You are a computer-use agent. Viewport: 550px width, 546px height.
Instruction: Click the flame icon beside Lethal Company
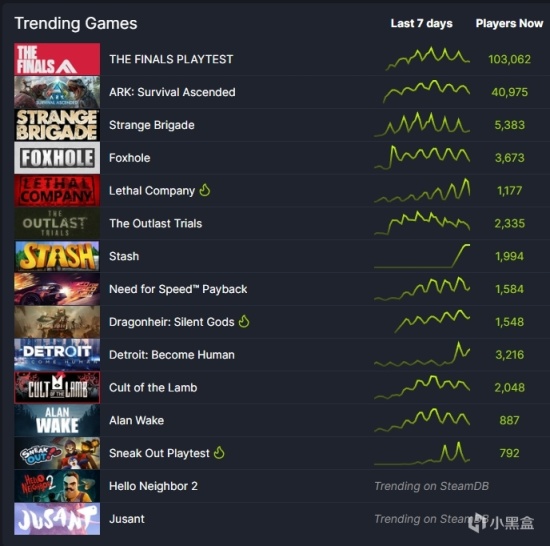coord(205,190)
